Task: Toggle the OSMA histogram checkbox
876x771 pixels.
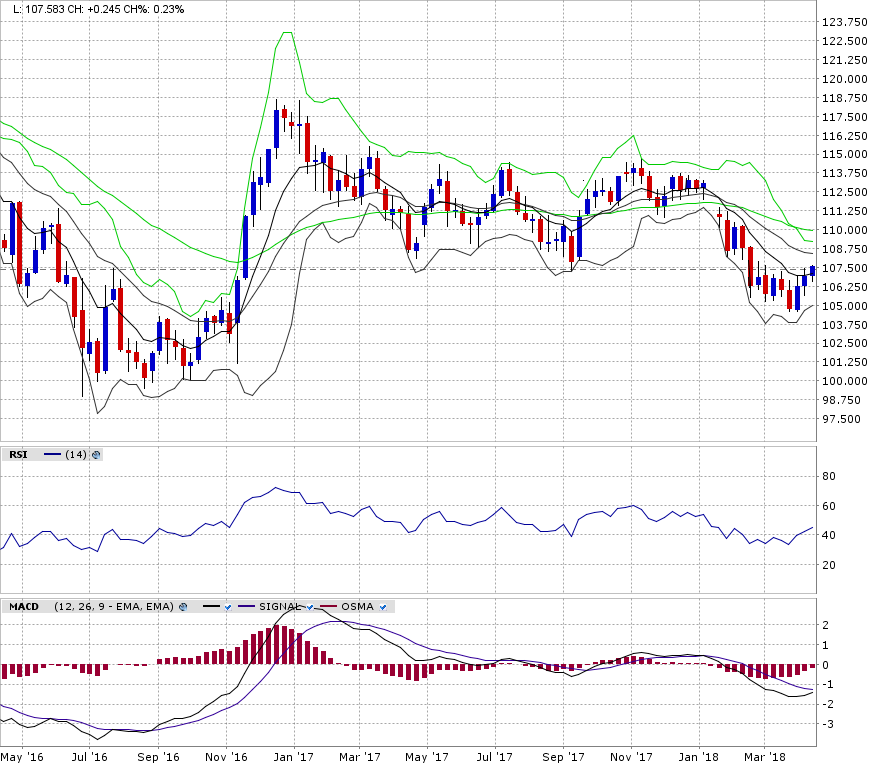Action: (x=383, y=607)
